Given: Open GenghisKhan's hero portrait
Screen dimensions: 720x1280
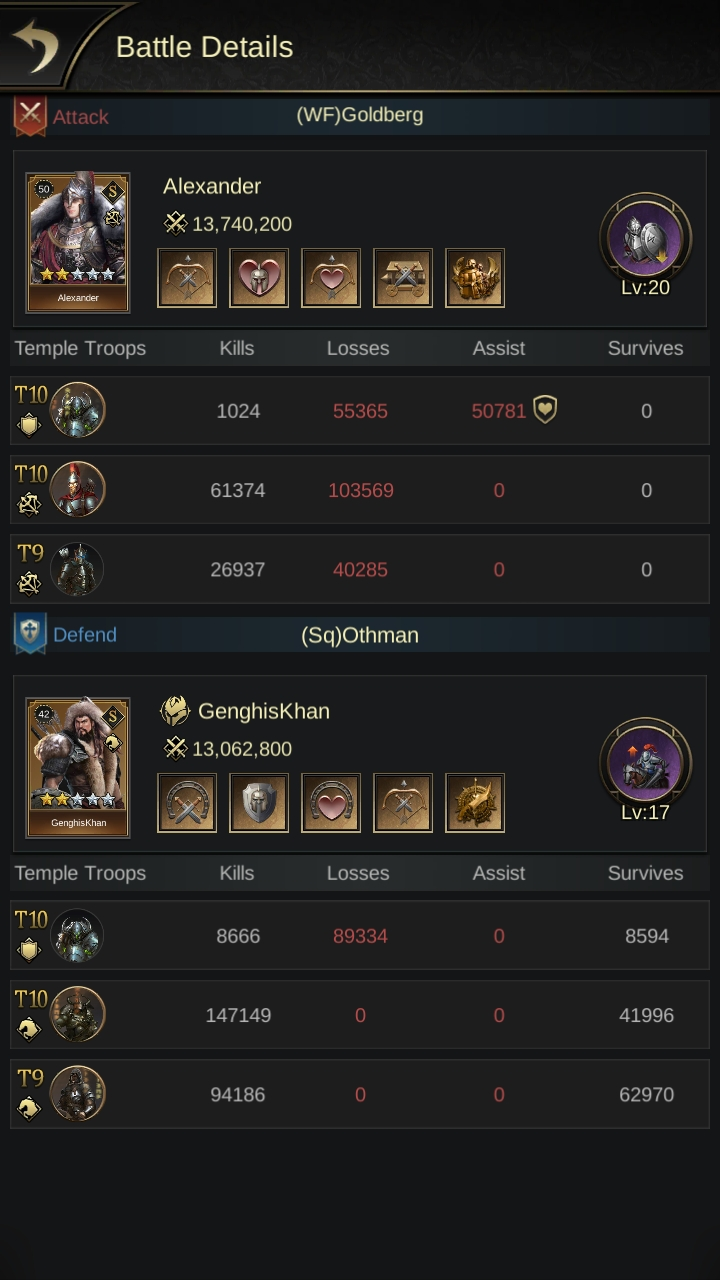Looking at the screenshot, I should (78, 767).
